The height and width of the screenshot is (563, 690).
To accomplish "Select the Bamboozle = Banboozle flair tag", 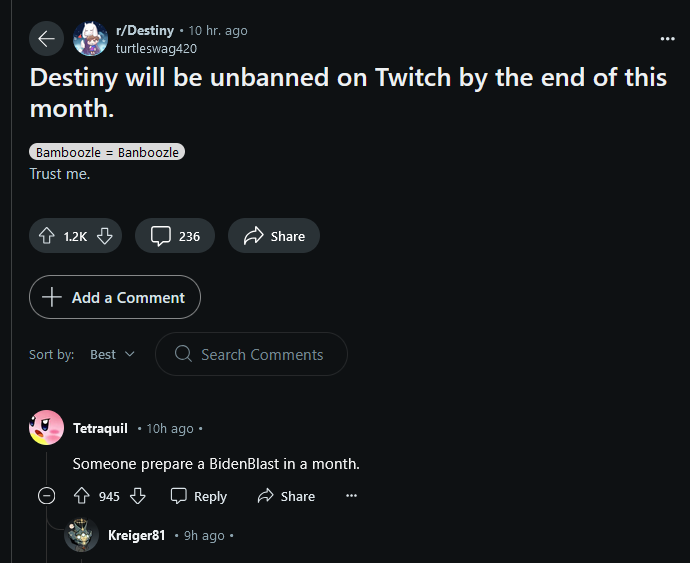I will pos(107,152).
